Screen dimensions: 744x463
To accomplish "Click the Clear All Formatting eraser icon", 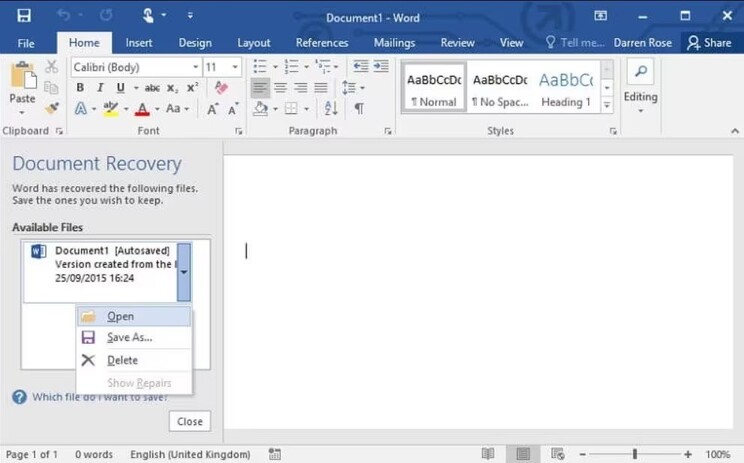I will (221, 88).
